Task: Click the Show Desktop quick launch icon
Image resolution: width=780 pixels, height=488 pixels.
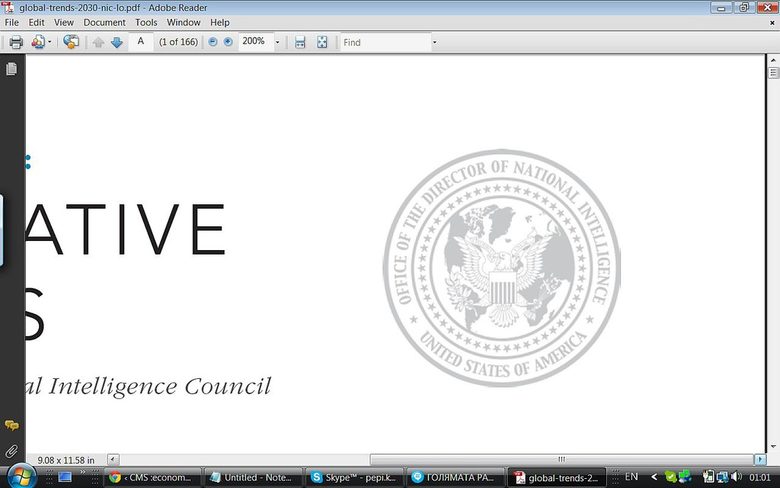Action: pyautogui.click(x=65, y=477)
